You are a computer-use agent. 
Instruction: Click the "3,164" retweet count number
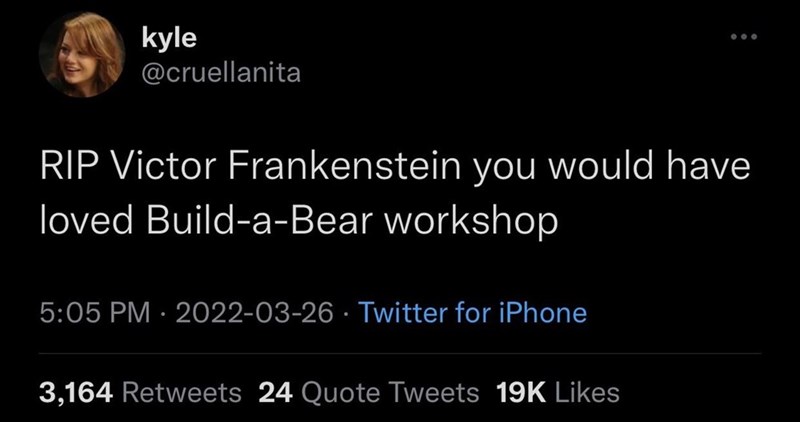[75, 392]
